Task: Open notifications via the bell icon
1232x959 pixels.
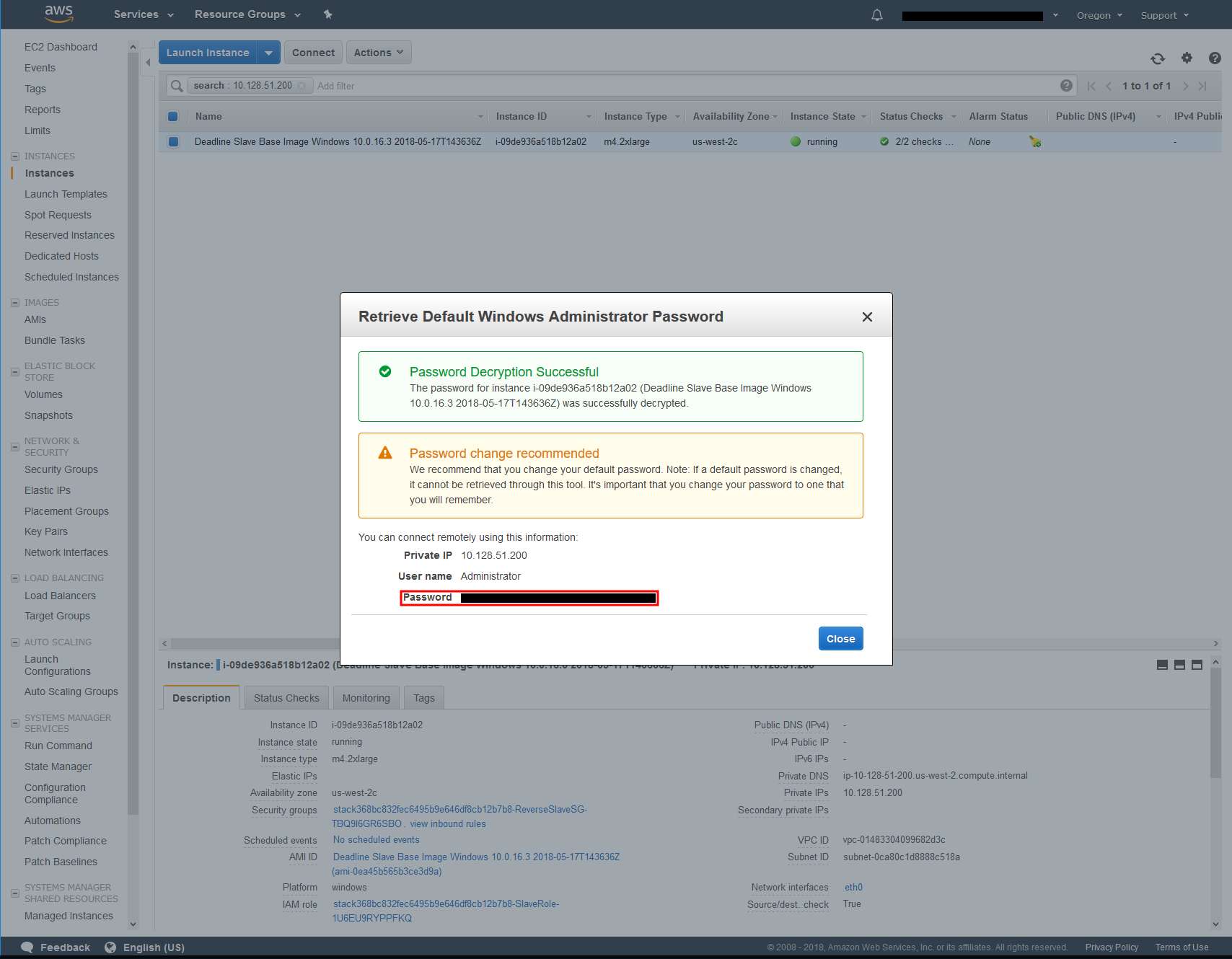Action: click(876, 14)
